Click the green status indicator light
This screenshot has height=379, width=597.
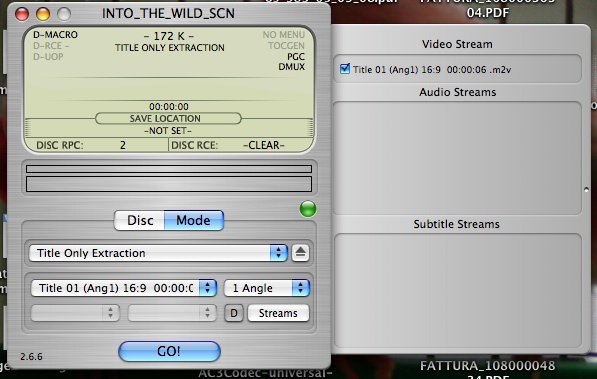click(x=308, y=209)
